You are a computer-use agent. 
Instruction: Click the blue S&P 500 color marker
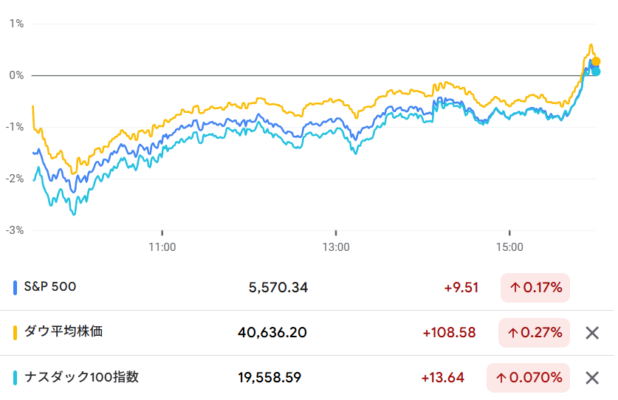coord(15,288)
